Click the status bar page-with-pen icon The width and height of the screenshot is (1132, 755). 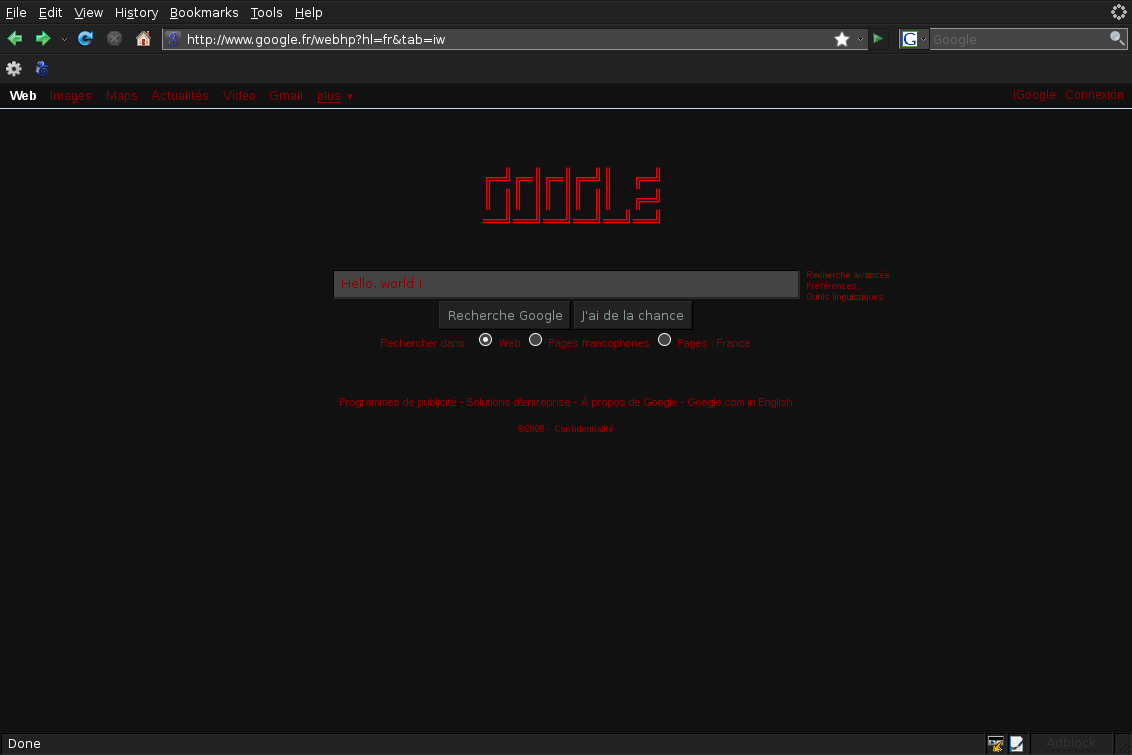click(x=1016, y=743)
